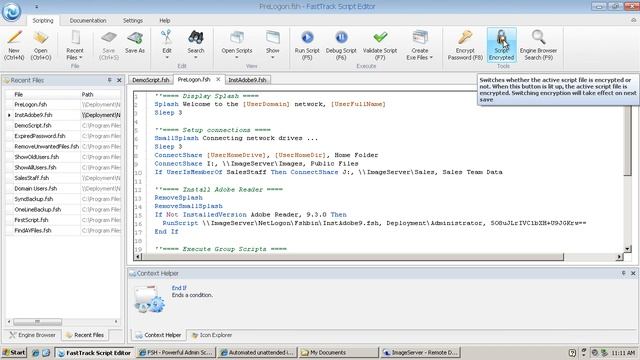Open the Settings ribbon tab
This screenshot has width=640, height=360.
tap(133, 20)
